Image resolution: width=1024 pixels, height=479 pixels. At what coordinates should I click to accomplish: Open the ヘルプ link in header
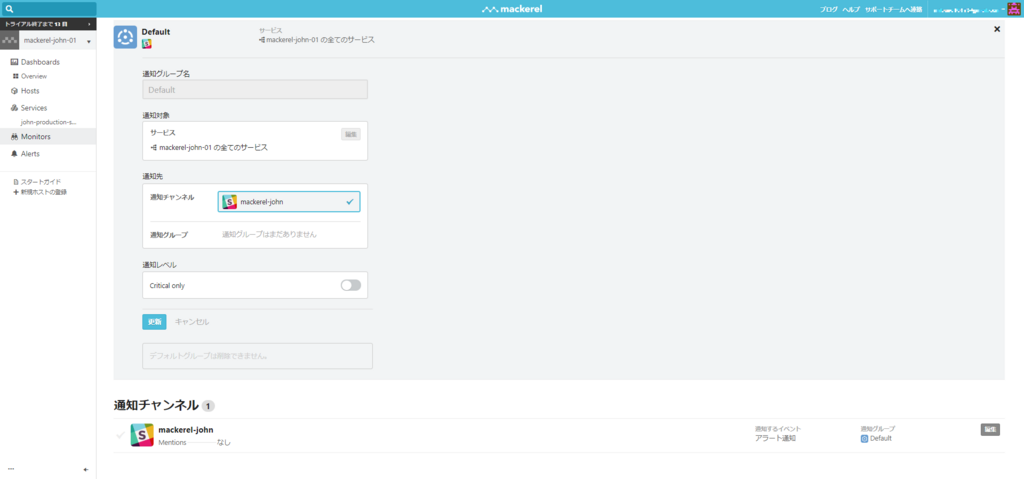(851, 9)
